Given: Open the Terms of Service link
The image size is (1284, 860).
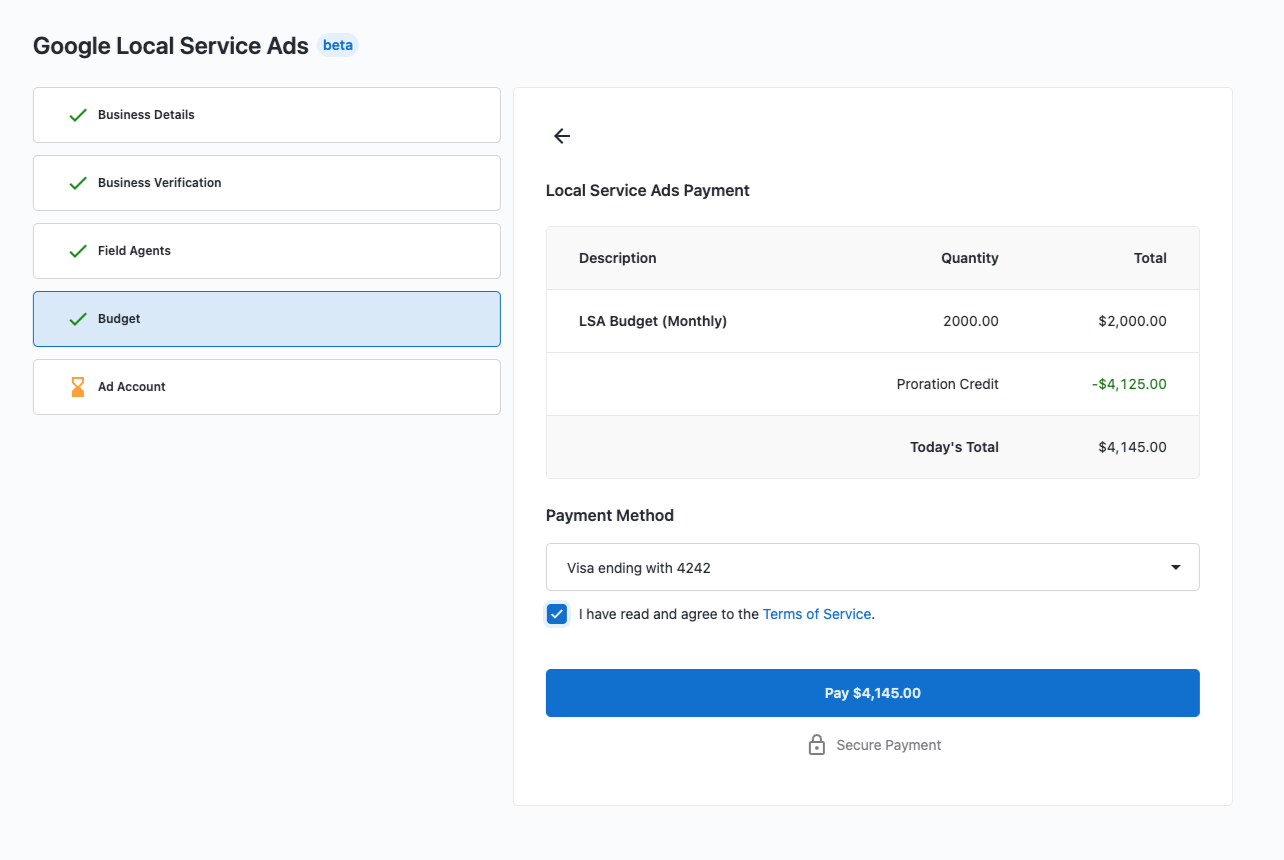Looking at the screenshot, I should [817, 614].
